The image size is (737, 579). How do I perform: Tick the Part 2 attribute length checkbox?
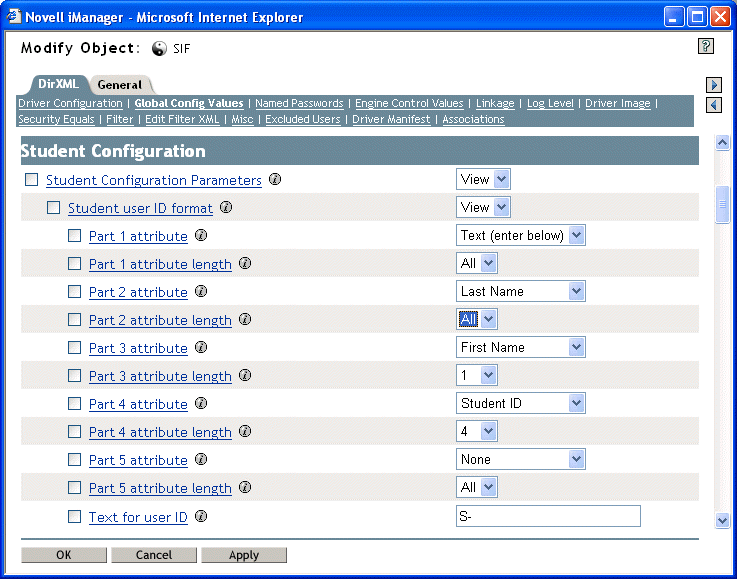tap(75, 320)
